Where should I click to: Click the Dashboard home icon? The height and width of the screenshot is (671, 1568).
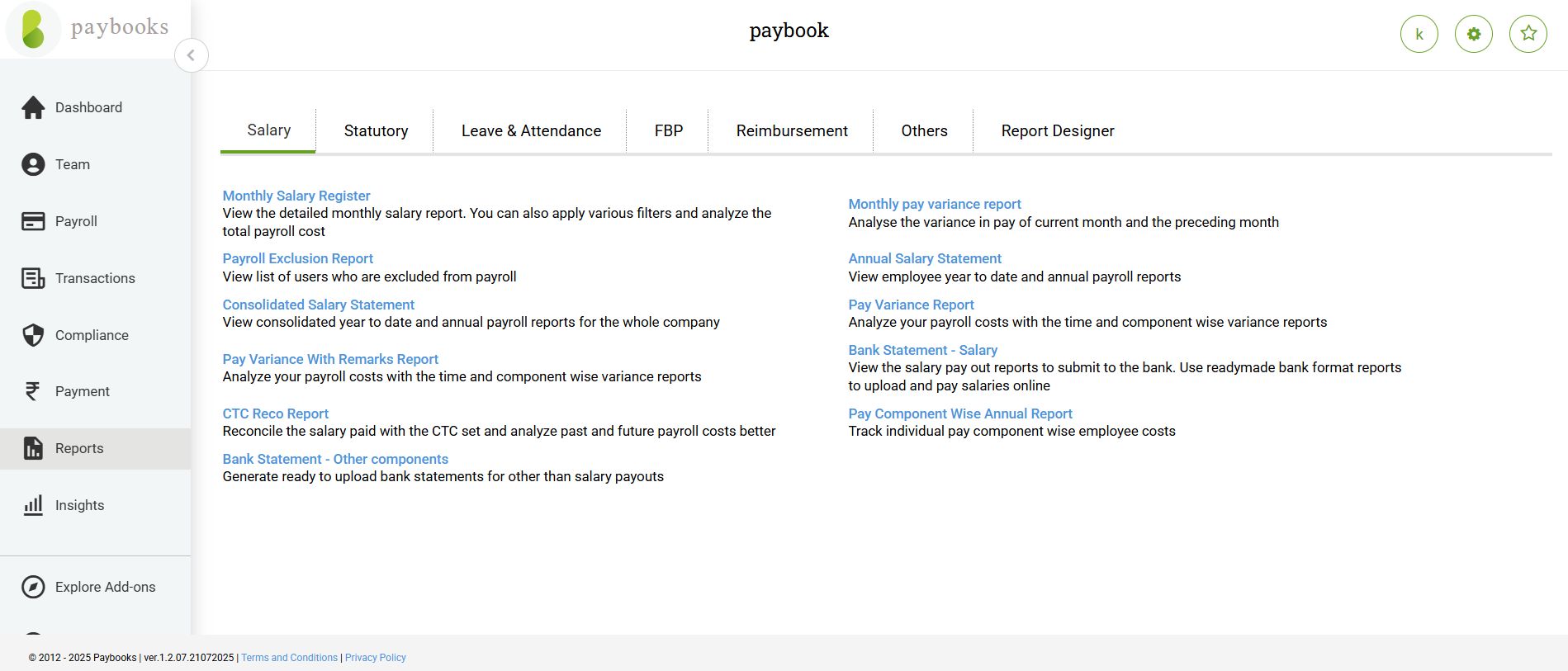[33, 107]
